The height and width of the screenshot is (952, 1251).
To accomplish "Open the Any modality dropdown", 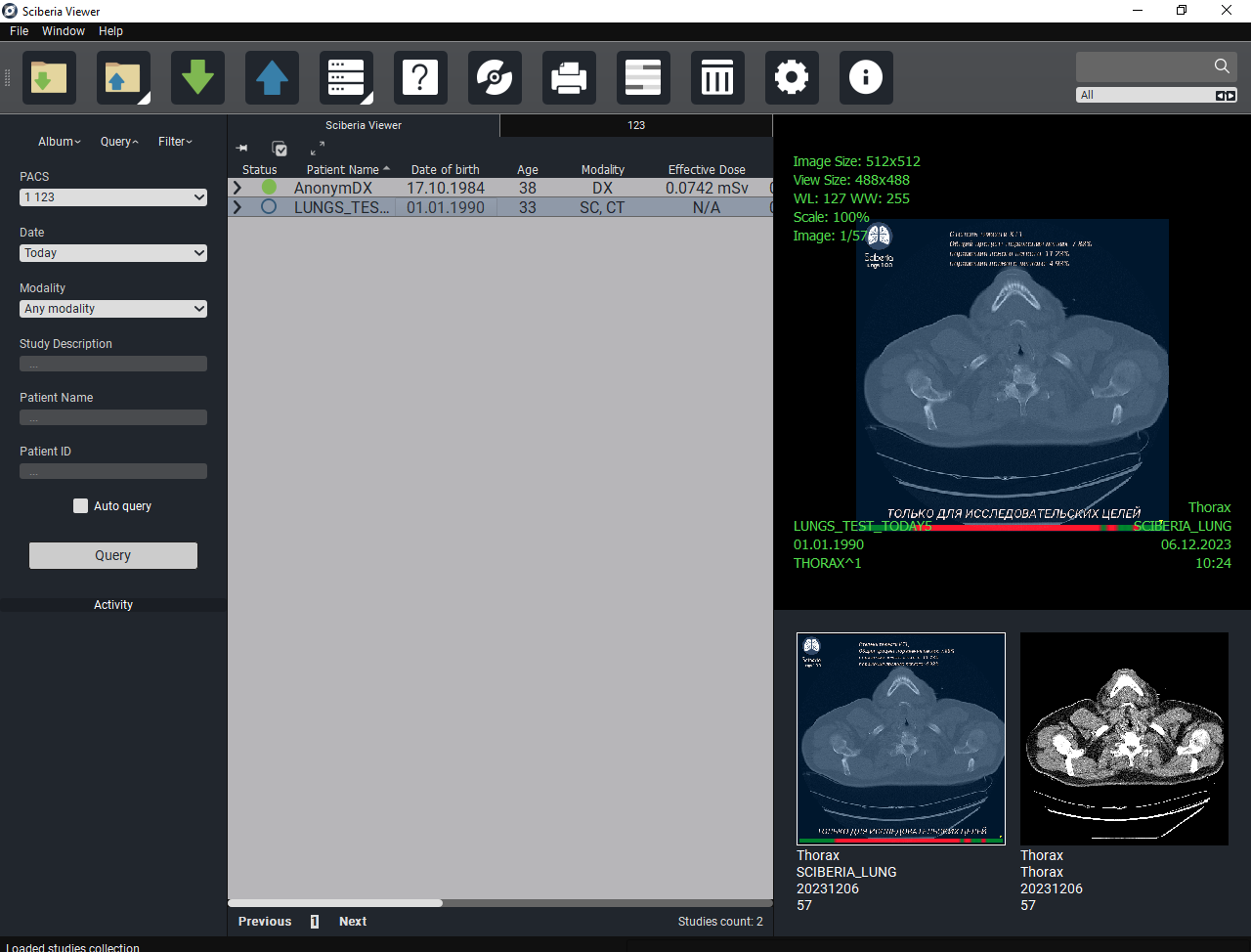I will tap(113, 309).
